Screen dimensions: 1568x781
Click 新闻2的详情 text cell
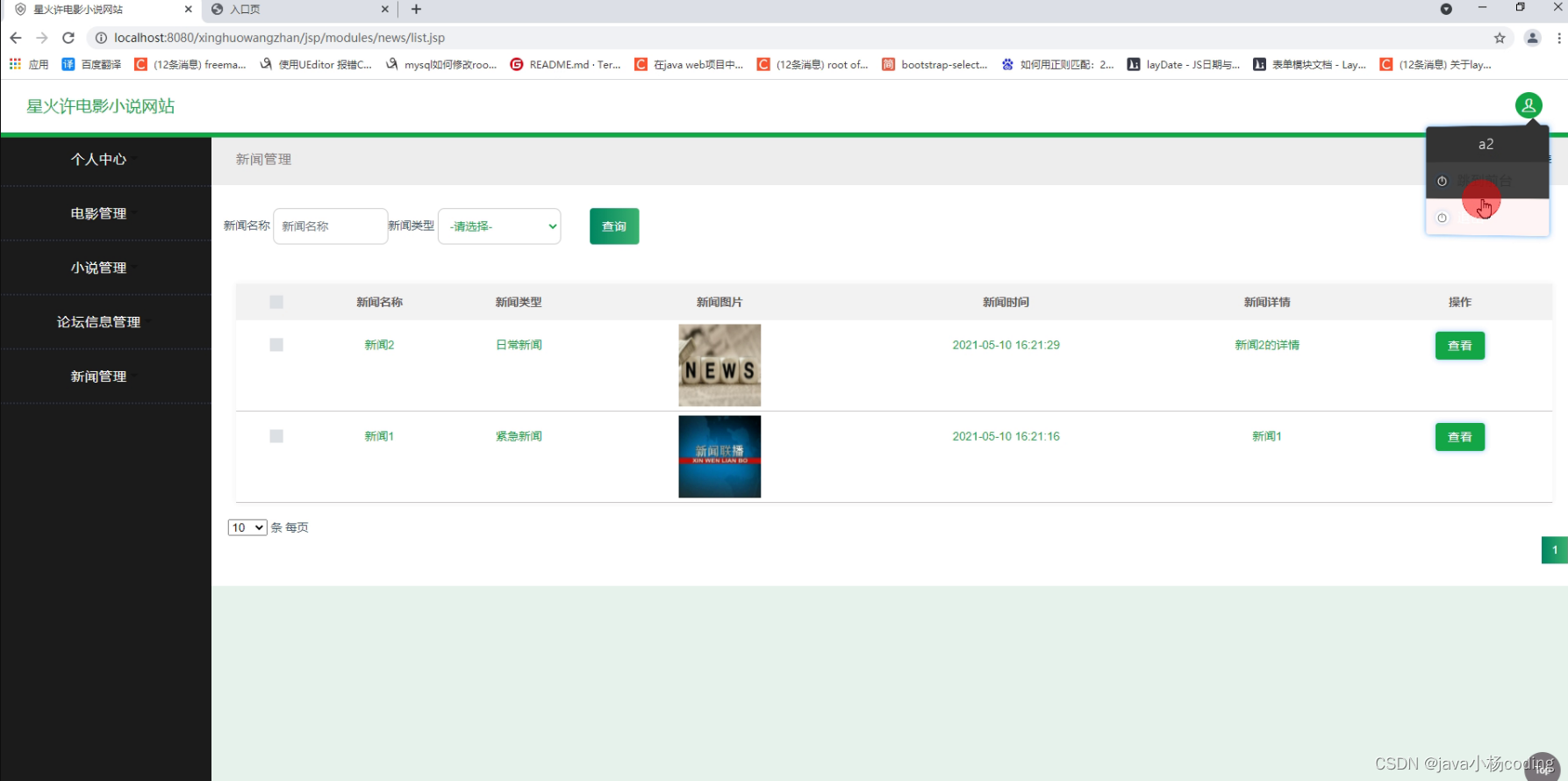click(x=1267, y=345)
